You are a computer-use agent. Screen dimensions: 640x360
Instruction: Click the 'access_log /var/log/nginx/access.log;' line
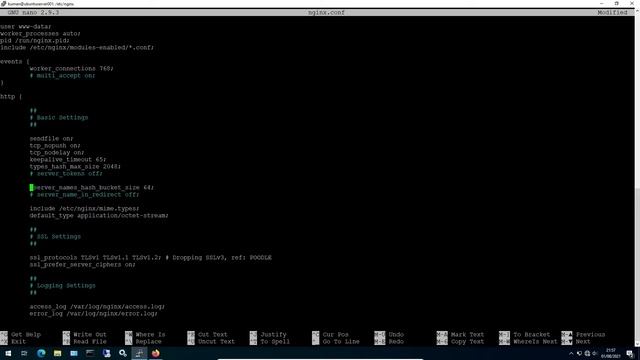[97, 307]
